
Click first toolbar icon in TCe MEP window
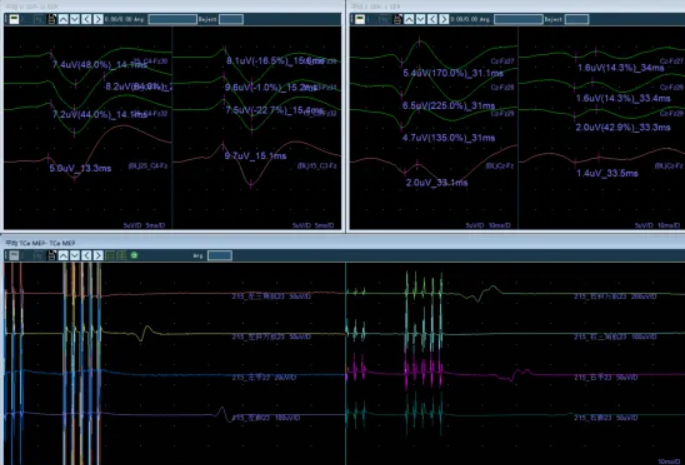pyautogui.click(x=14, y=255)
